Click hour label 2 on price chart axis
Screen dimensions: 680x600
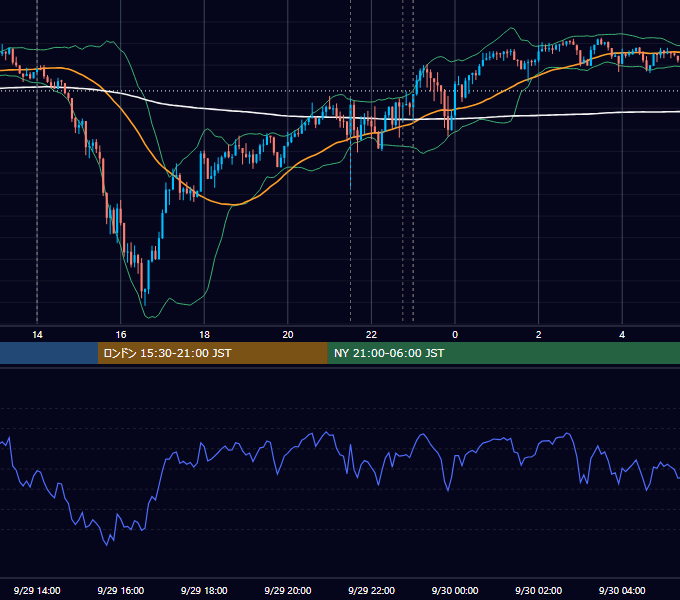(x=539, y=335)
